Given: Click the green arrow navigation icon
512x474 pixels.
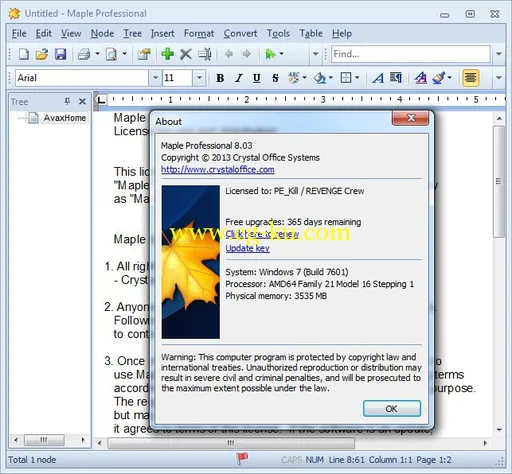Looking at the screenshot, I should [x=270, y=54].
